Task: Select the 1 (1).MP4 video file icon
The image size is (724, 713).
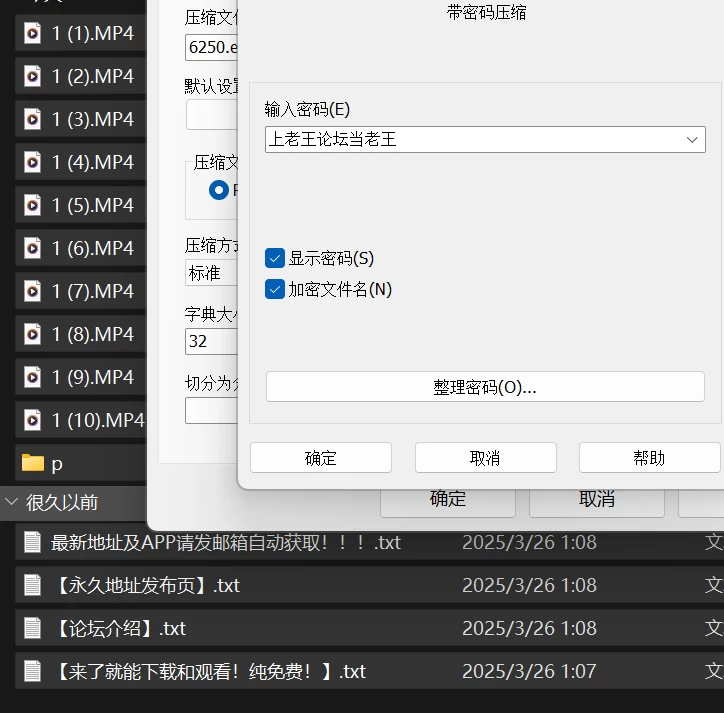Action: click(32, 33)
